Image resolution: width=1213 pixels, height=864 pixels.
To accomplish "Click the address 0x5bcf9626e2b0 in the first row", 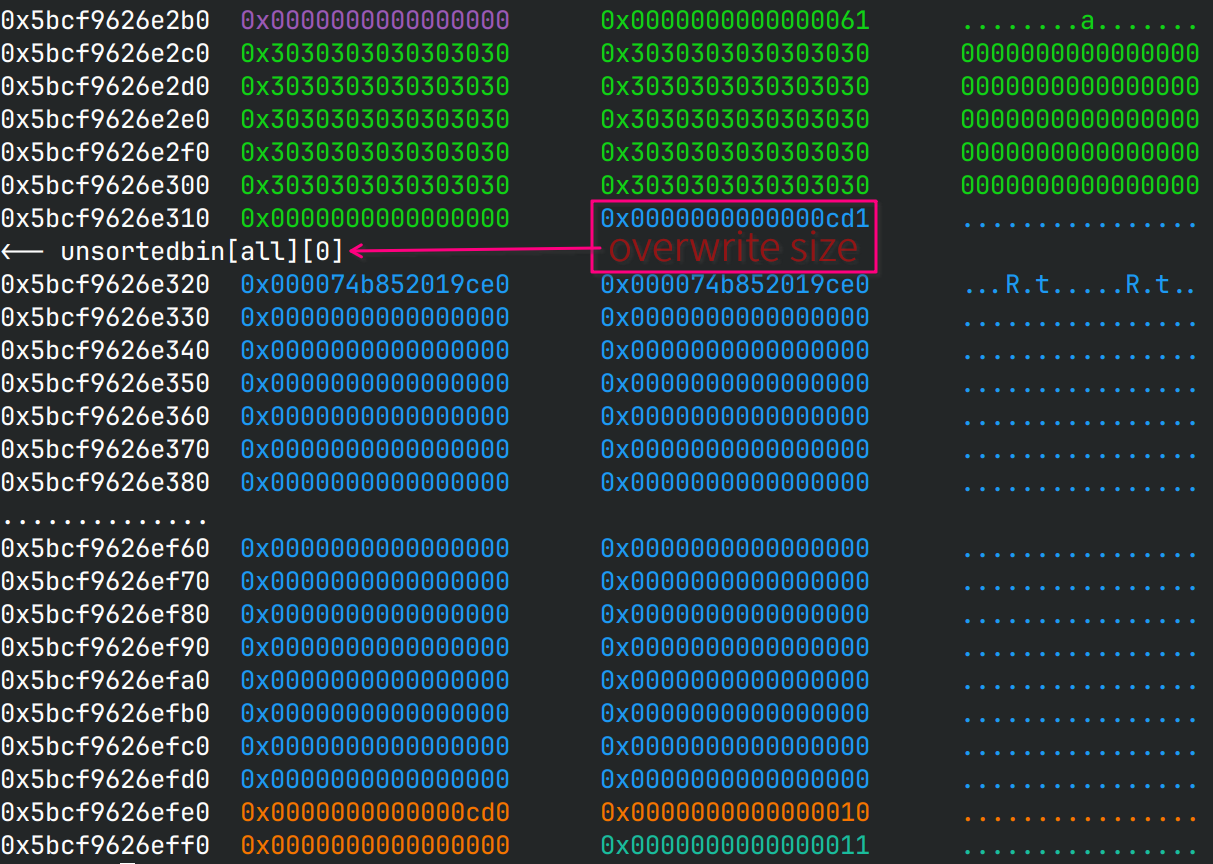I will [105, 20].
